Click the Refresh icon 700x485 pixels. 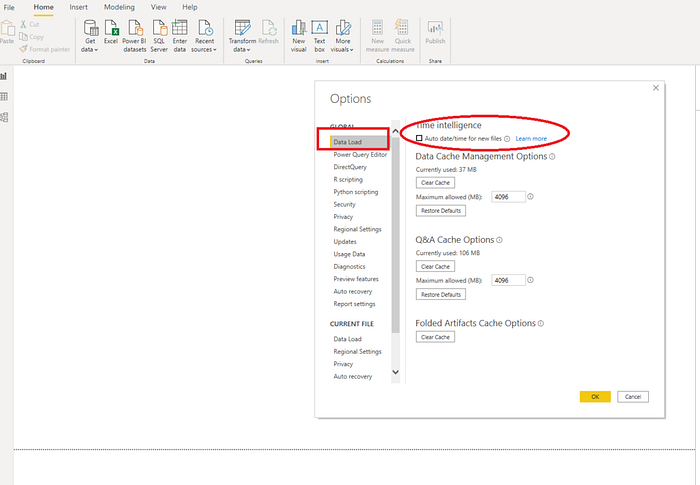pyautogui.click(x=269, y=32)
